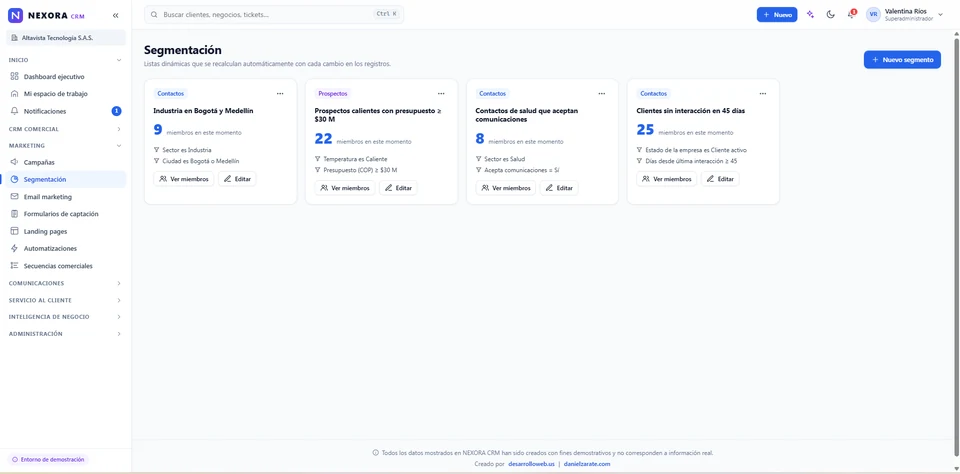Select Altavista Tecnología S.A.S. company selector
The image size is (960, 474).
click(66, 38)
